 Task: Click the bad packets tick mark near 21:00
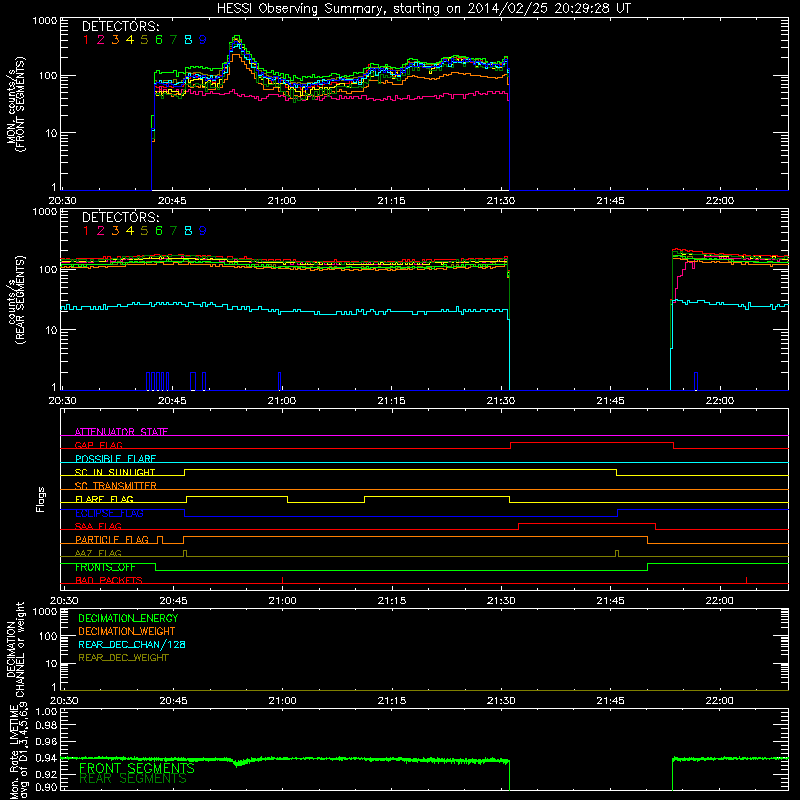282,580
